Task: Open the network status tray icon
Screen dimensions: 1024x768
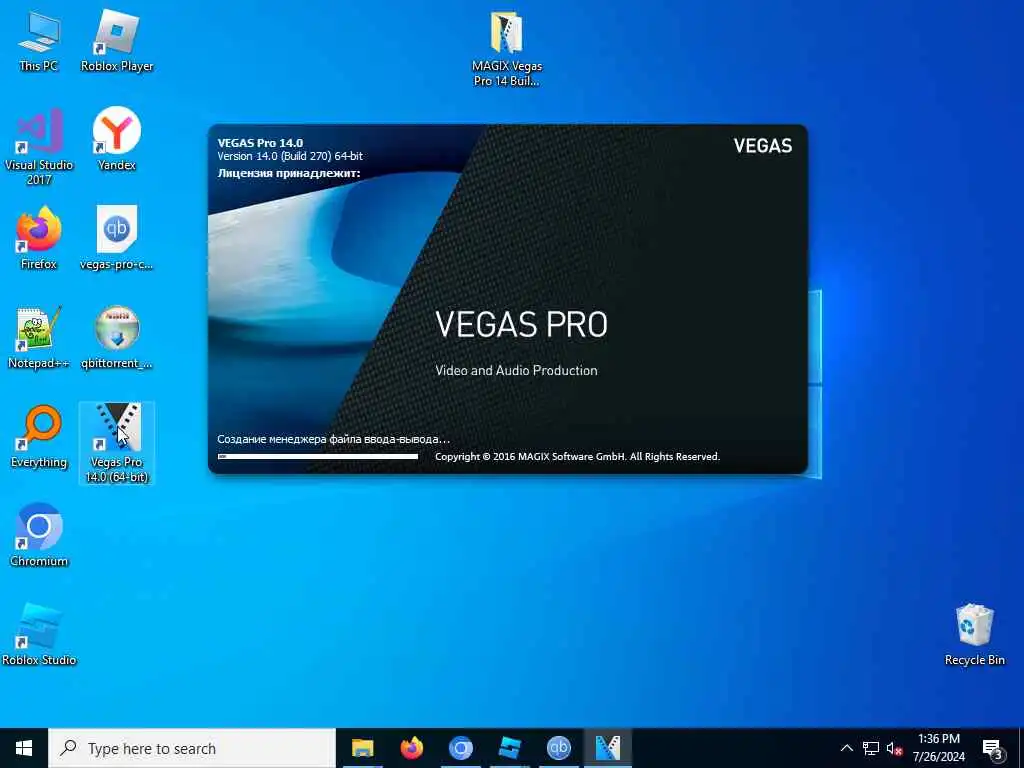Action: (871, 748)
